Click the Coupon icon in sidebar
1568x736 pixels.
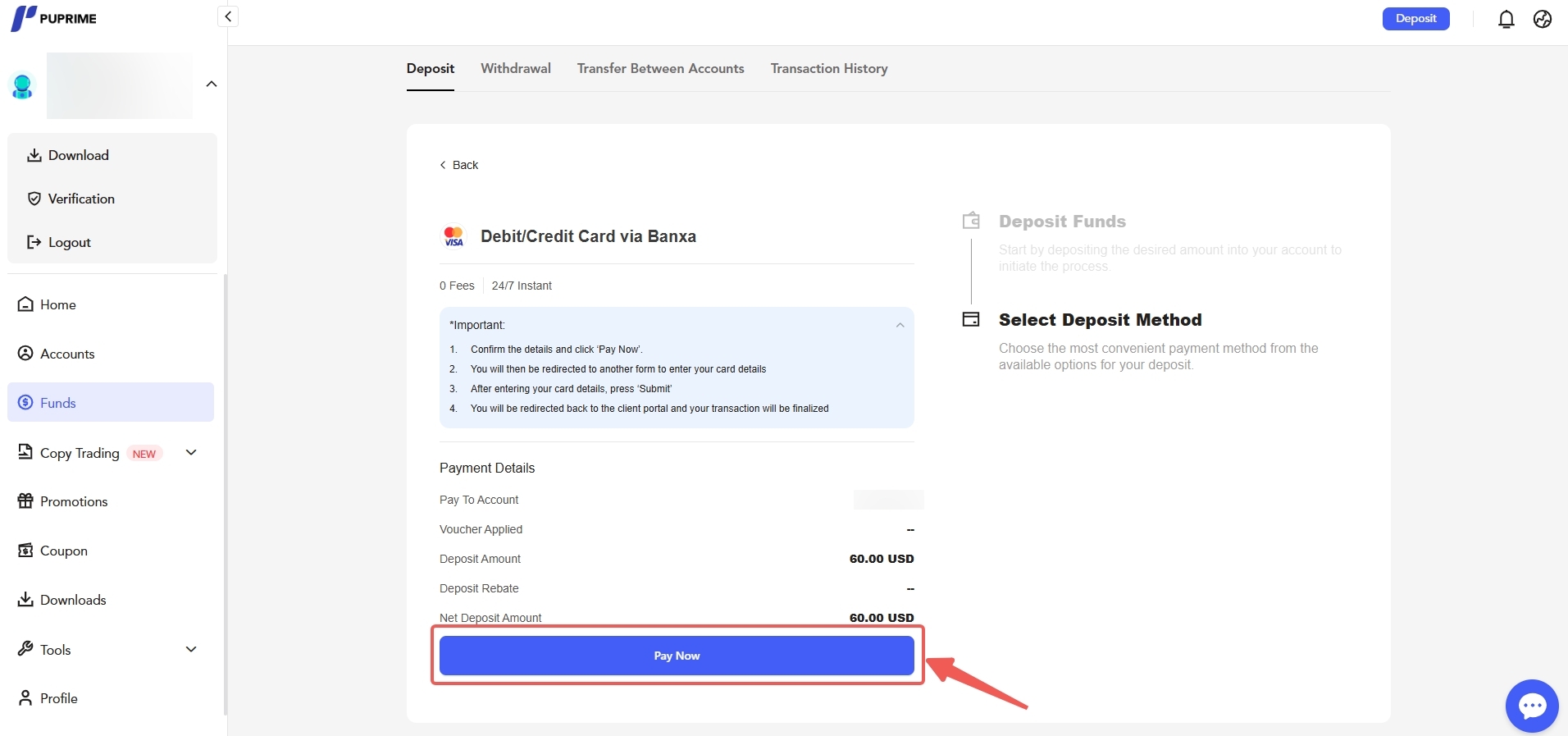[25, 551]
